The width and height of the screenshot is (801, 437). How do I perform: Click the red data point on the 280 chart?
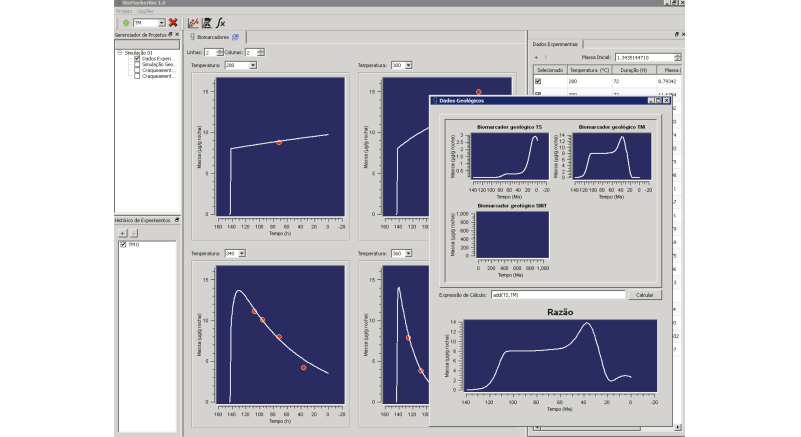tap(279, 143)
